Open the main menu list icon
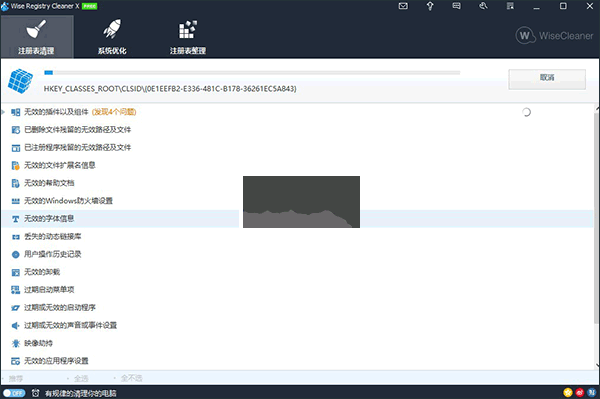 coord(510,6)
